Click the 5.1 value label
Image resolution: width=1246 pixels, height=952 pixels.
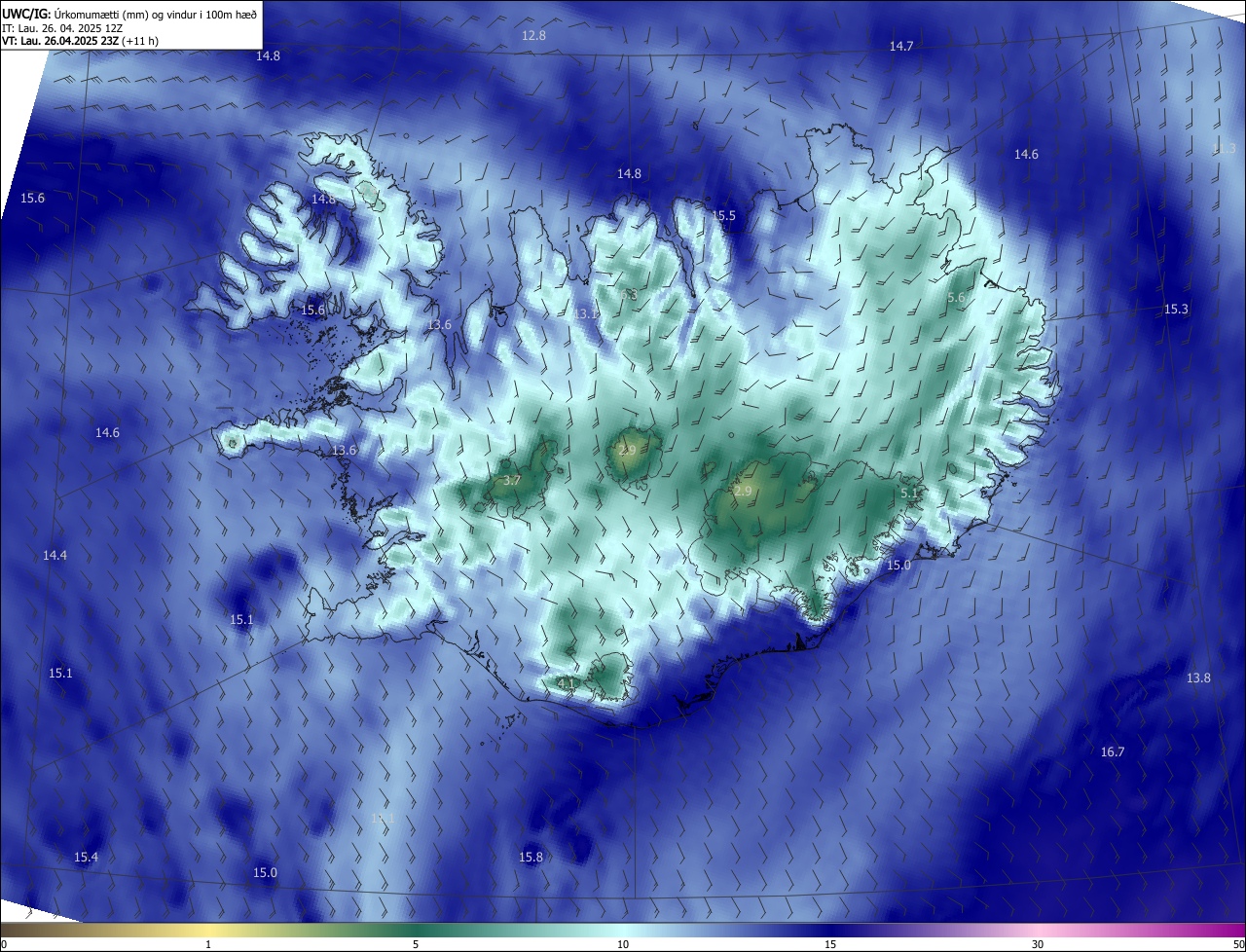pos(909,494)
